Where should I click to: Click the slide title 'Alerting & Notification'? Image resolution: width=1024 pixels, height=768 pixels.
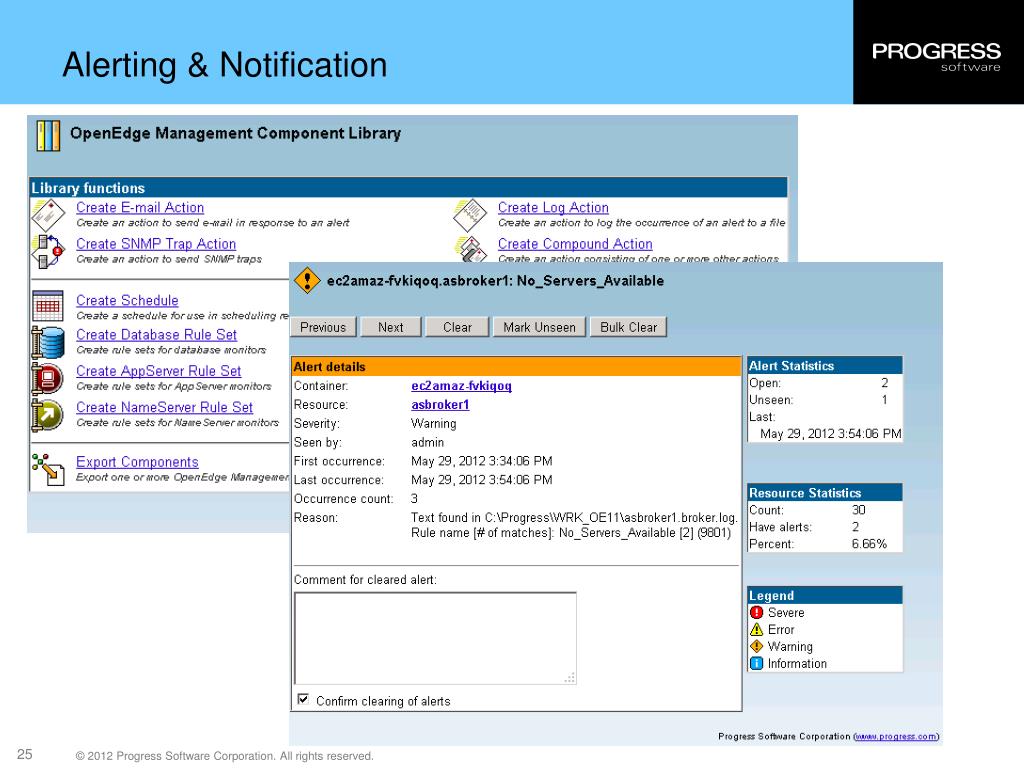coord(225,65)
